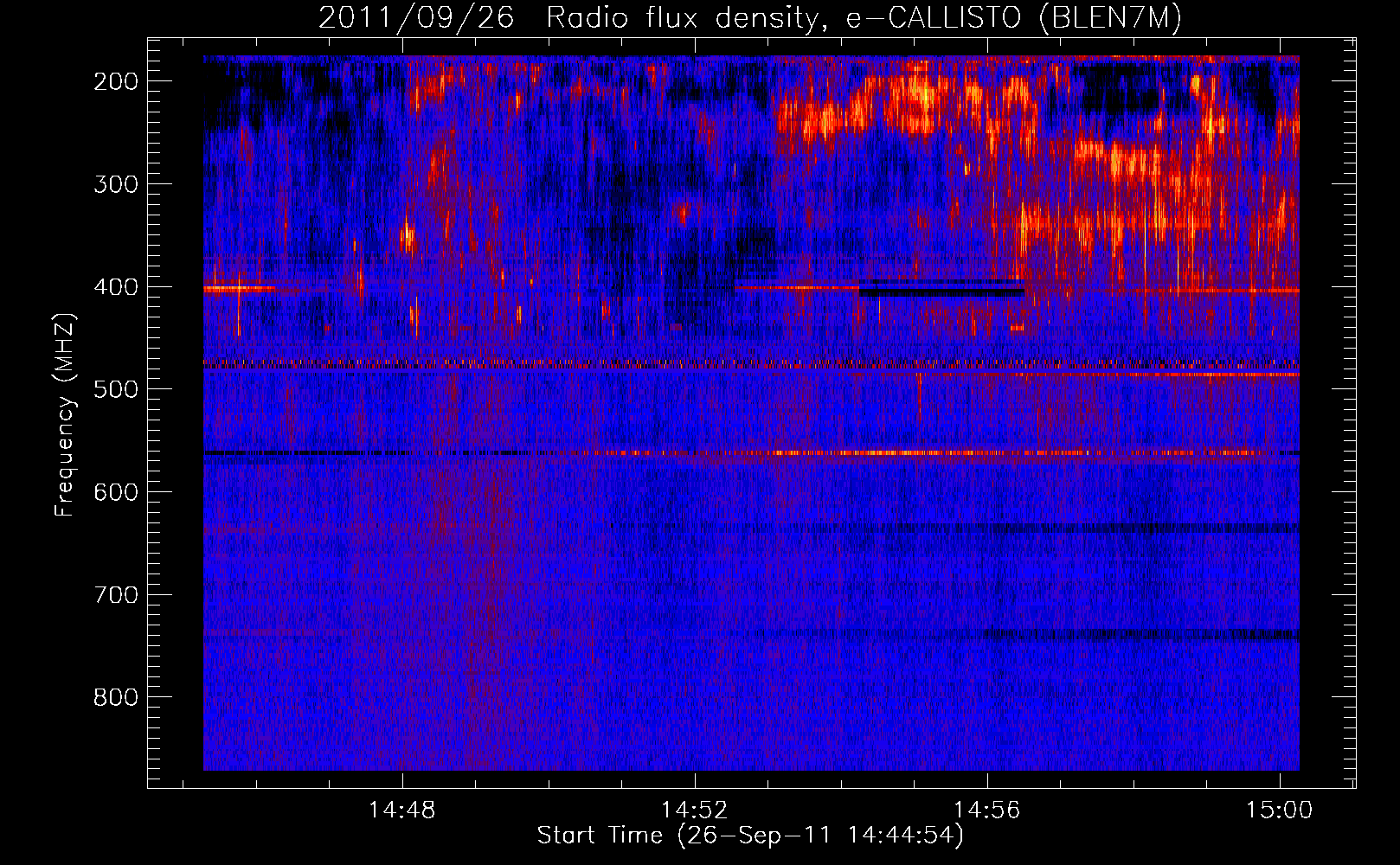The width and height of the screenshot is (1400, 865).
Task: Click the 'Frequency (MHZ)' axis label
Action: pos(65,415)
